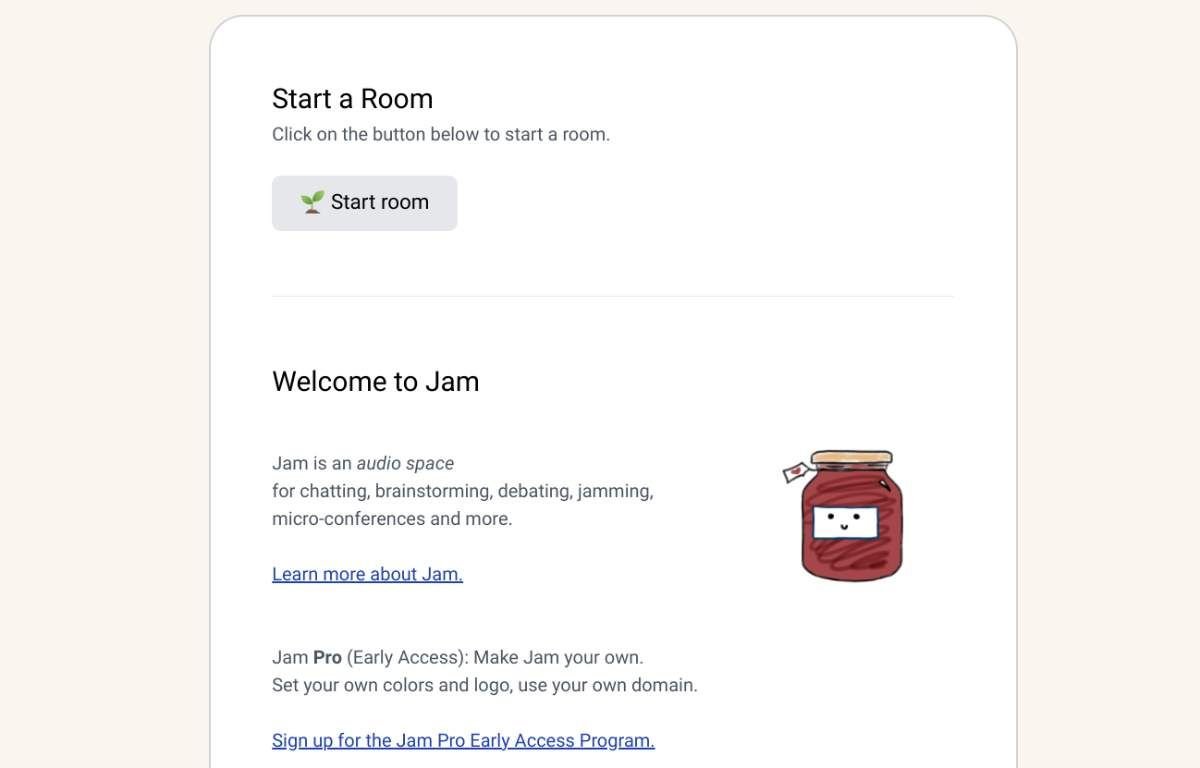Click the 'for chatting, brainstorming, debating, jamming' line

click(462, 491)
